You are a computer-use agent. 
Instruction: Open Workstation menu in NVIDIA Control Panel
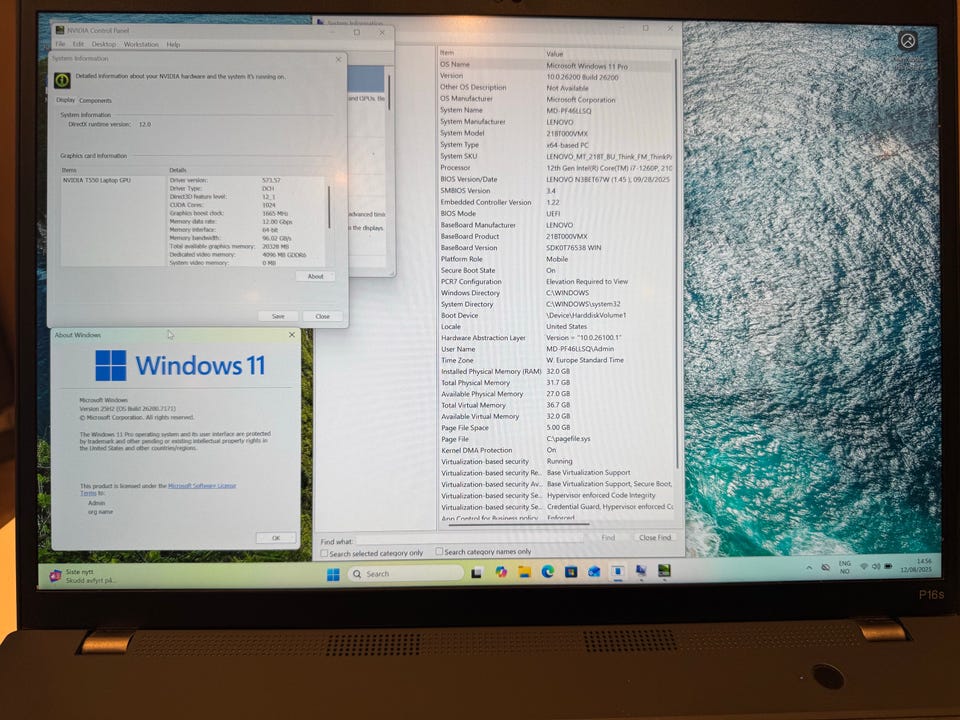141,44
